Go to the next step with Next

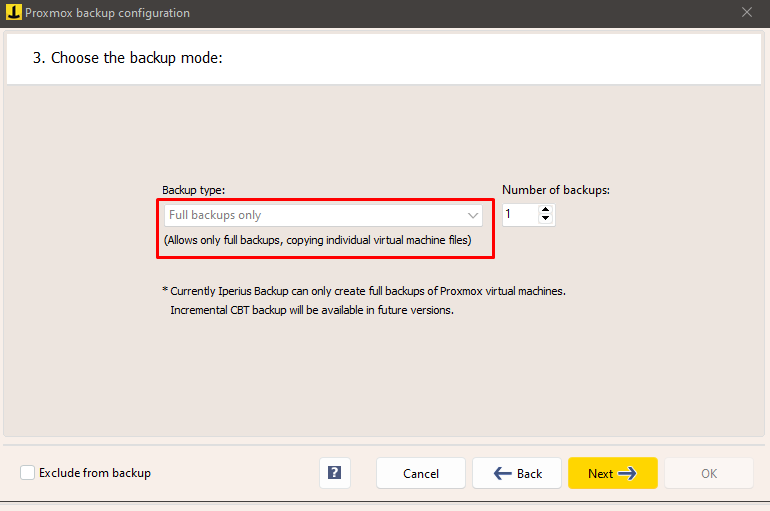[x=612, y=473]
